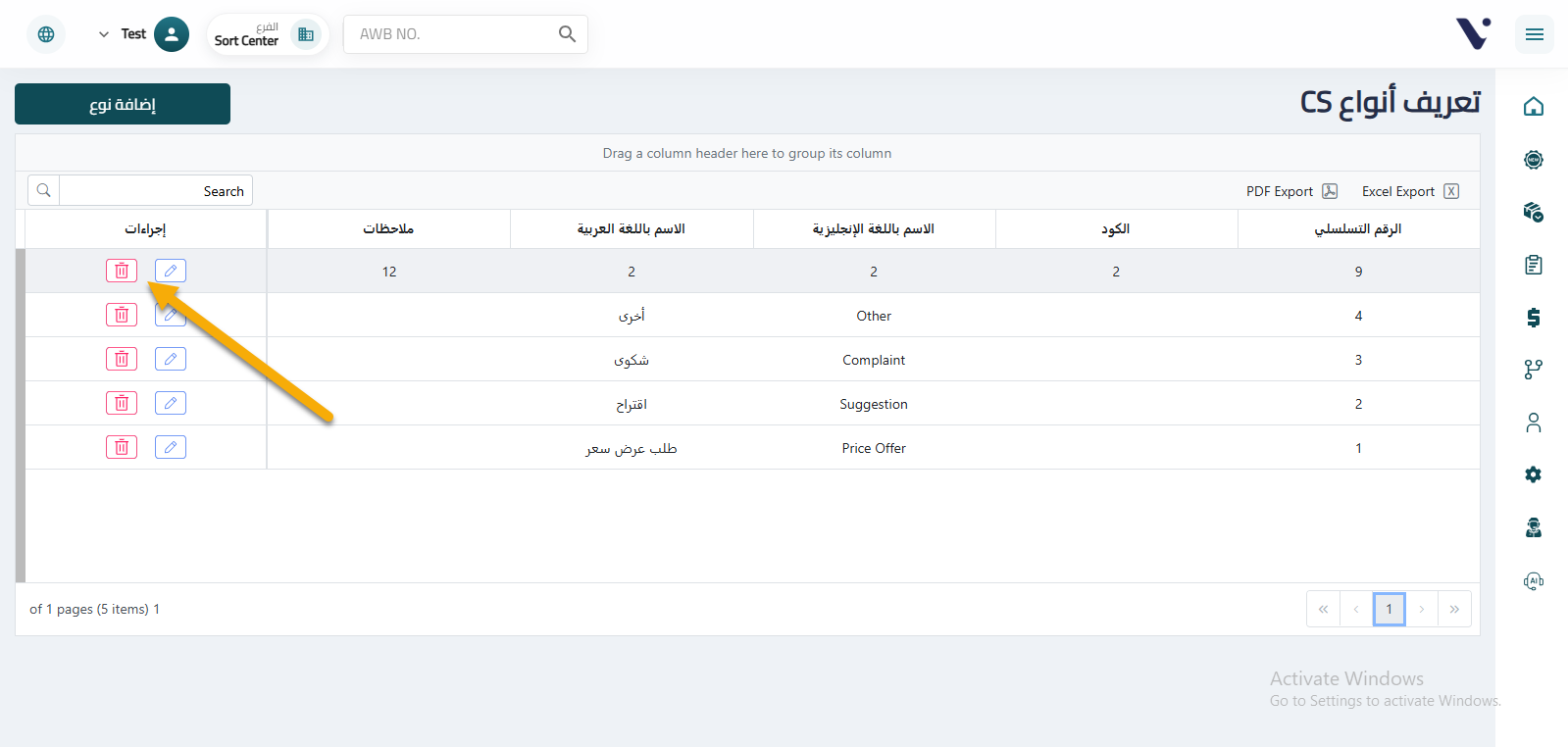
Task: Open the Sort Center branch selector
Action: tap(268, 34)
